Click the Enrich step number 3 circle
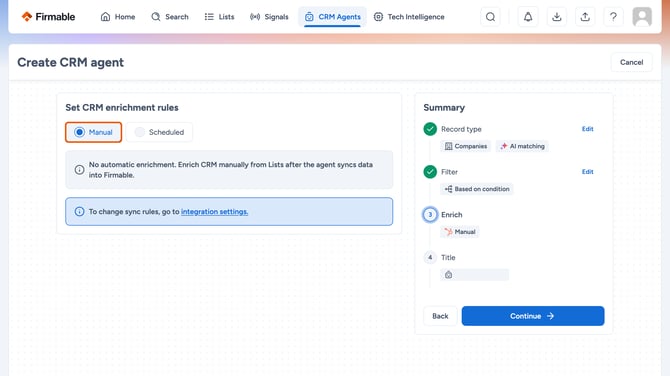Image resolution: width=670 pixels, height=376 pixels. point(430,214)
